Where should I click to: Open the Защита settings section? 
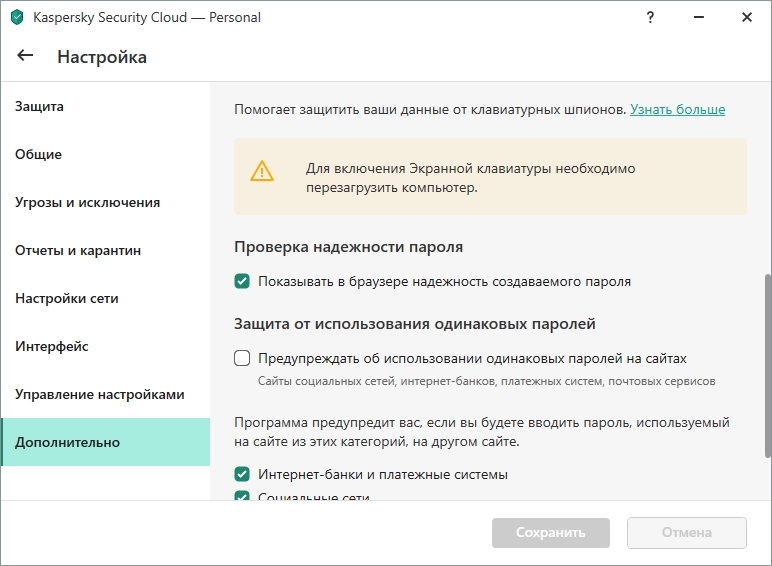point(105,106)
